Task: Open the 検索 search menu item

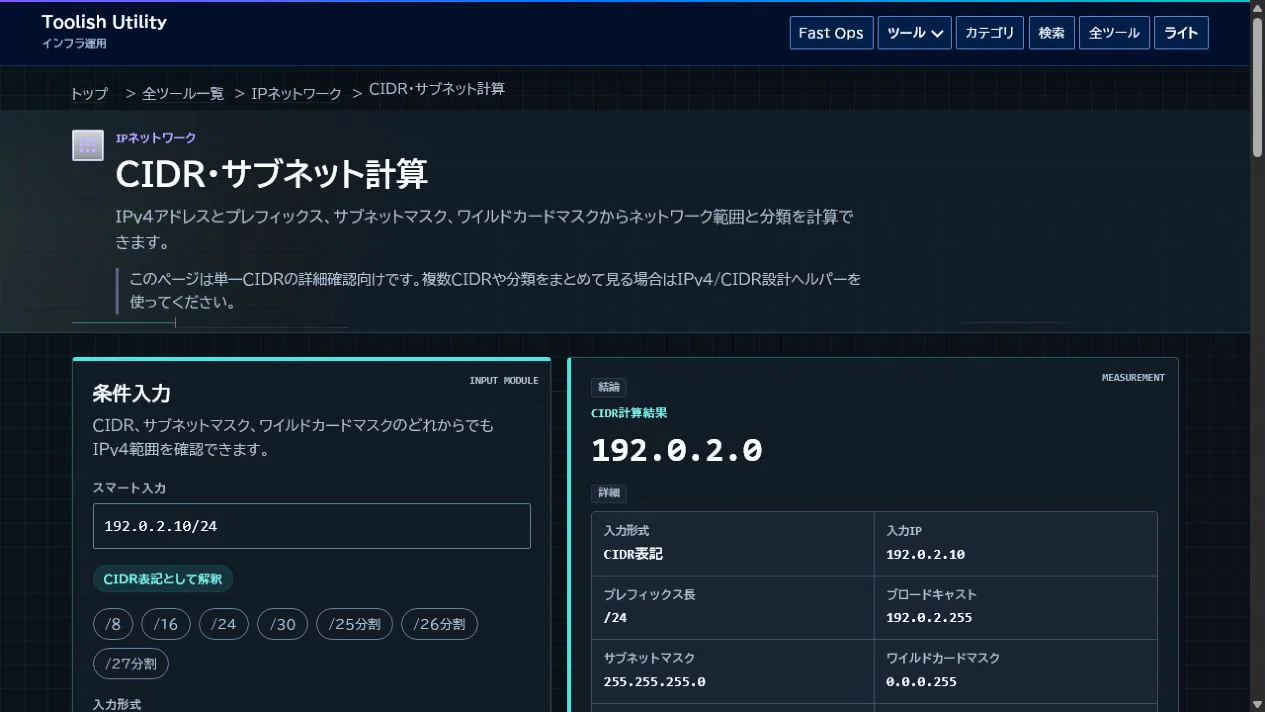Action: 1052,33
